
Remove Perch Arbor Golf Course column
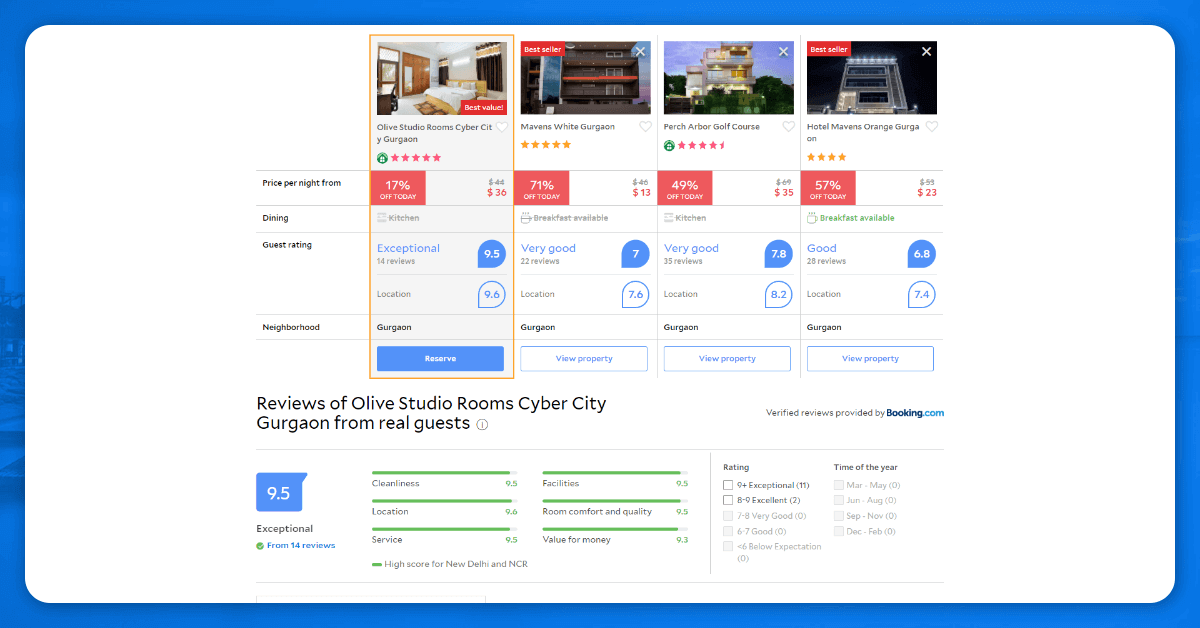click(x=783, y=51)
